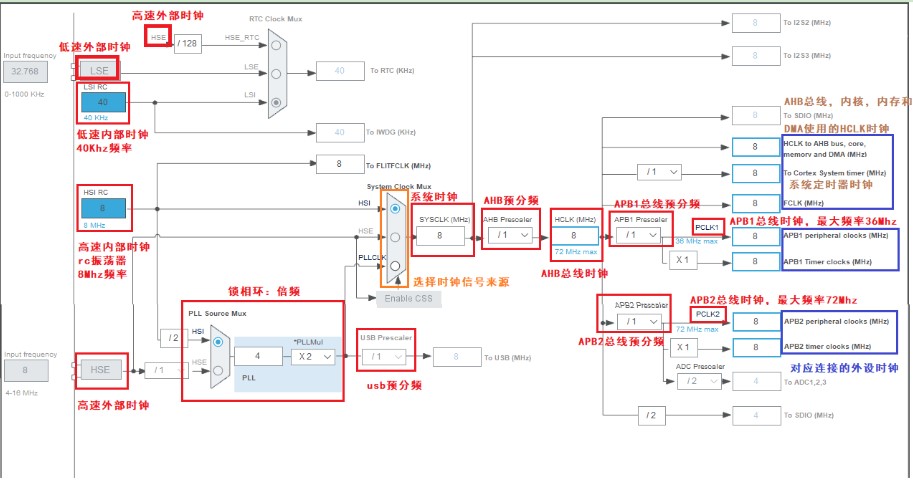Screen dimensions: 913x490
Task: Expand the APB1 Prescaler dropdown
Action: coord(639,235)
